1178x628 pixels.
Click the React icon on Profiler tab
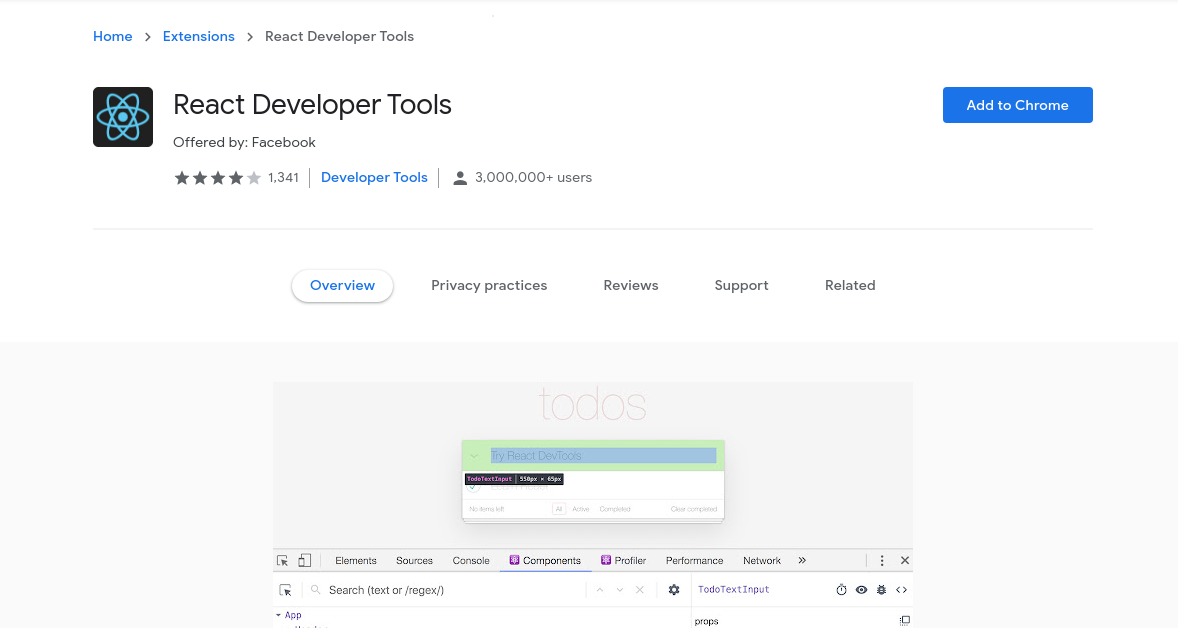606,560
